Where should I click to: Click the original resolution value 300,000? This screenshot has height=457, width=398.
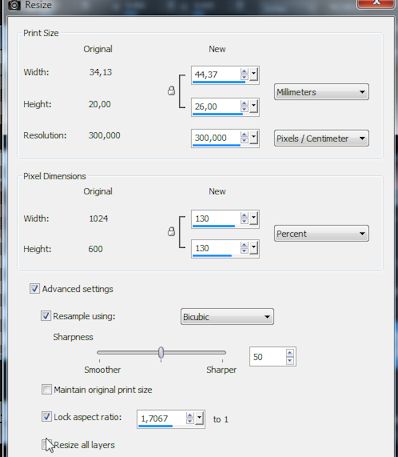[x=105, y=135]
